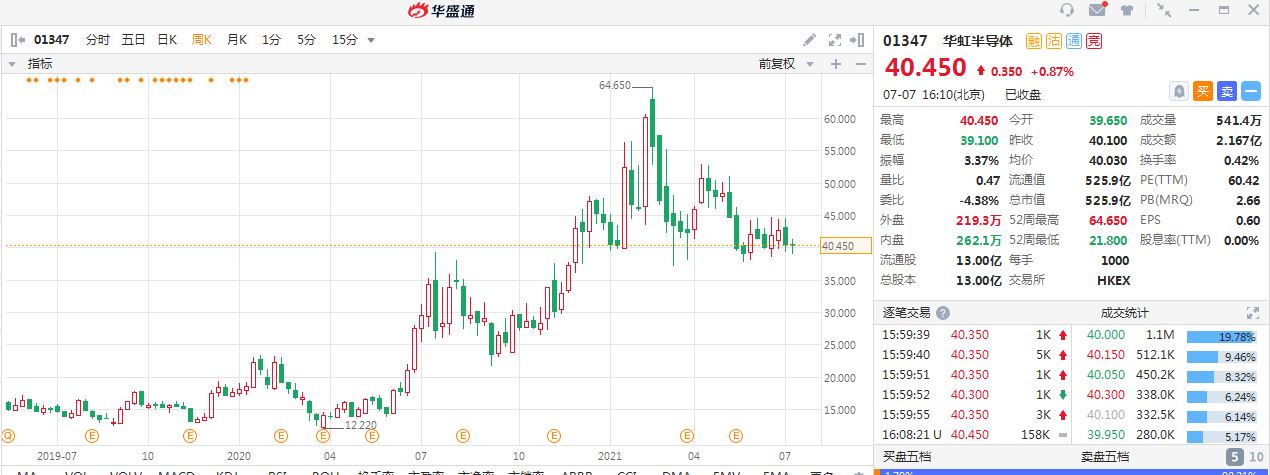The height and width of the screenshot is (475, 1270).
Task: Click the 交易所 value HKEX
Action: [1112, 280]
